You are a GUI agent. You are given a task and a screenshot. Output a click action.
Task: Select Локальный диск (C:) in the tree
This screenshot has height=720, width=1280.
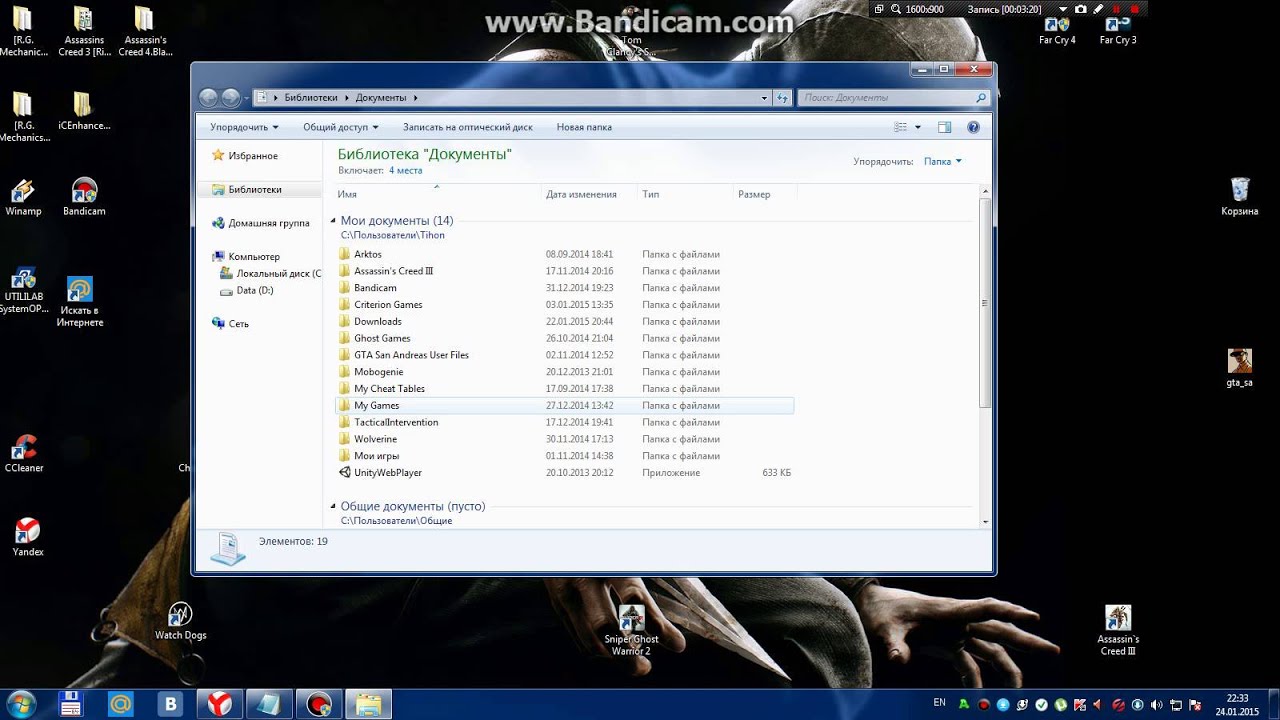tap(270, 273)
